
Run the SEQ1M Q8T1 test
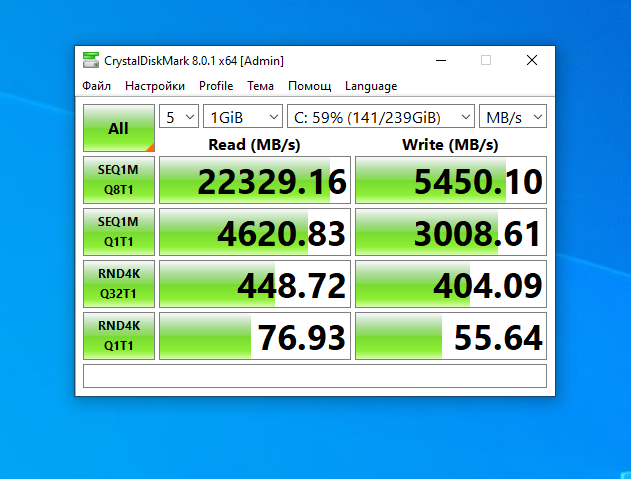click(119, 180)
